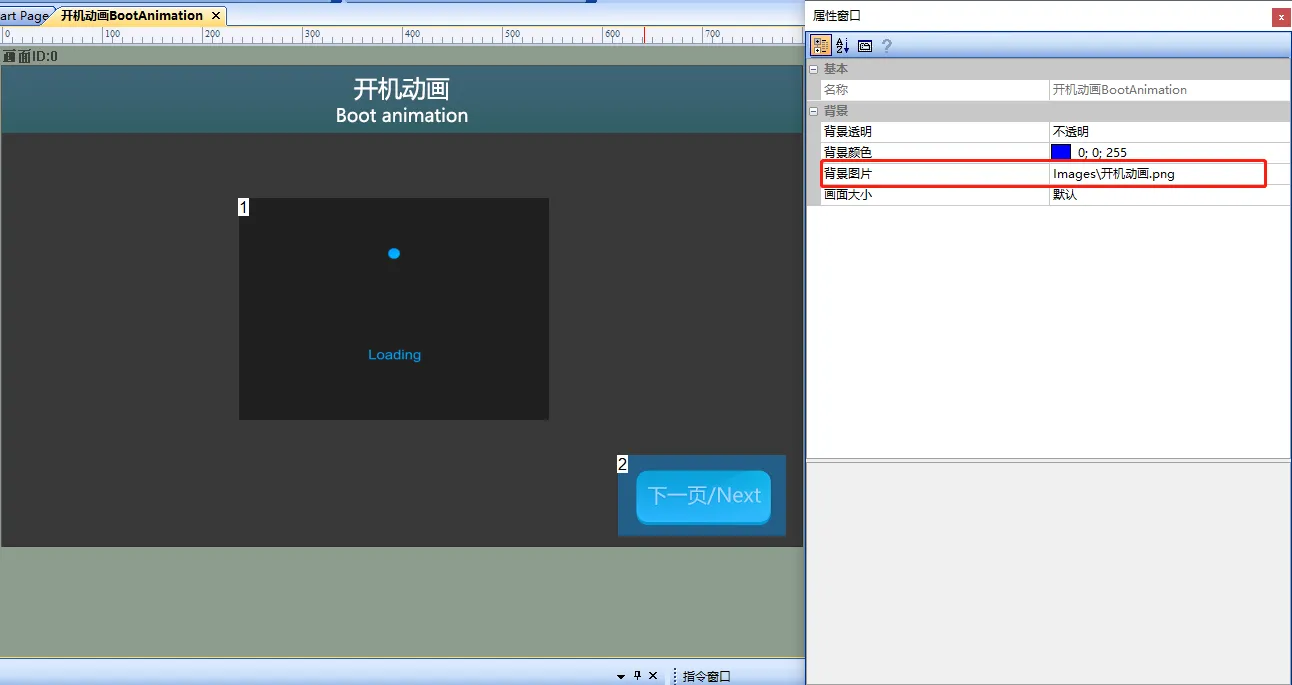This screenshot has width=1292, height=685.
Task: Select the 名称 property label
Action: (835, 90)
